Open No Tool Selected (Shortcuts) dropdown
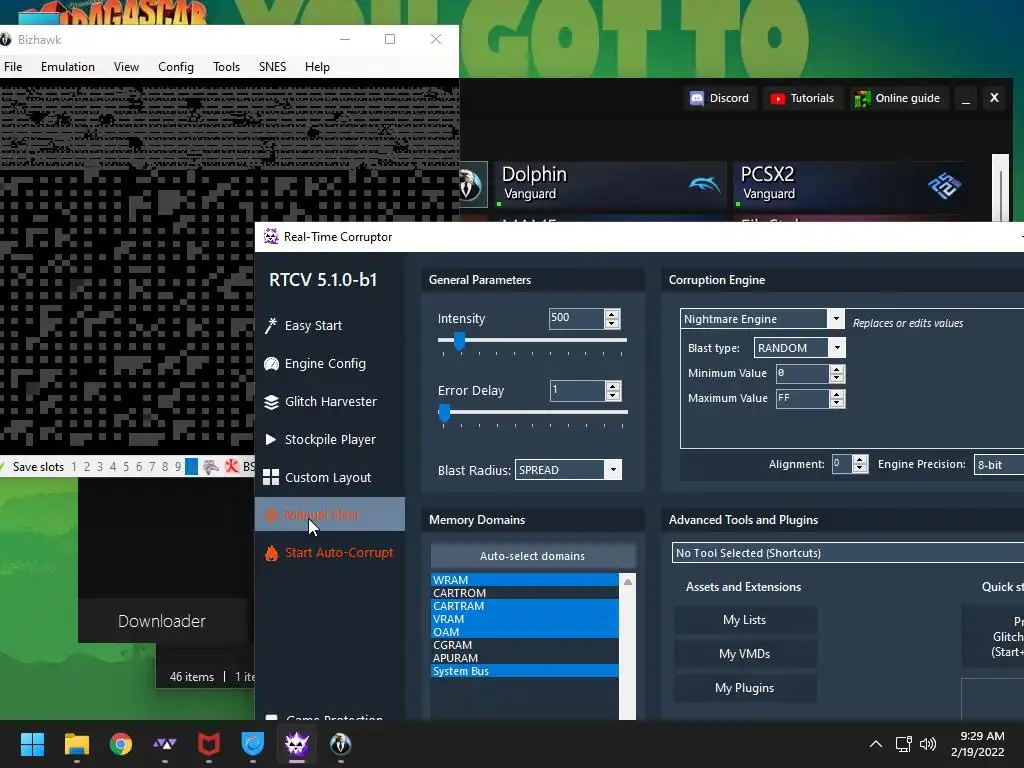This screenshot has height=768, width=1024. [848, 552]
